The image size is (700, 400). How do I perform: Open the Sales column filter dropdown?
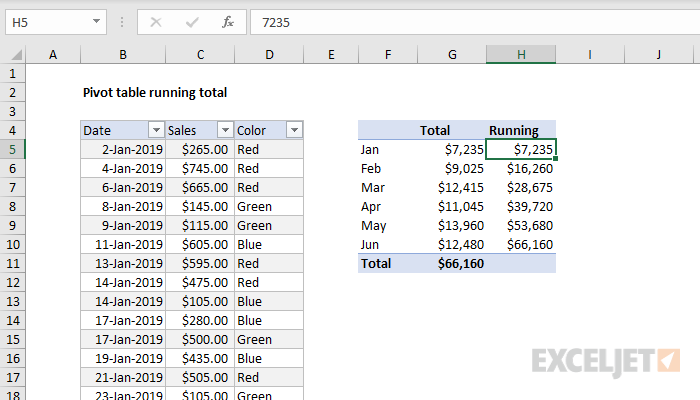point(225,130)
